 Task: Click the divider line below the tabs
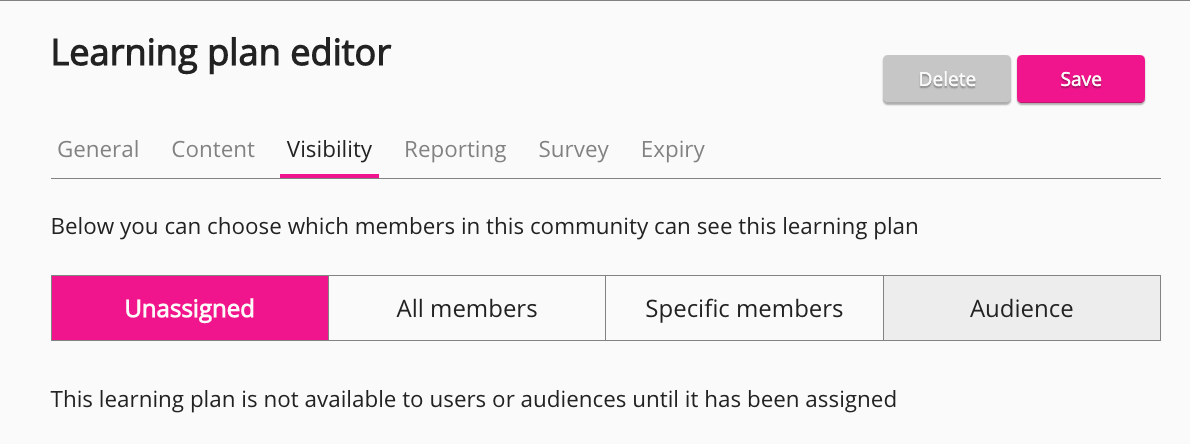[x=760, y=178]
